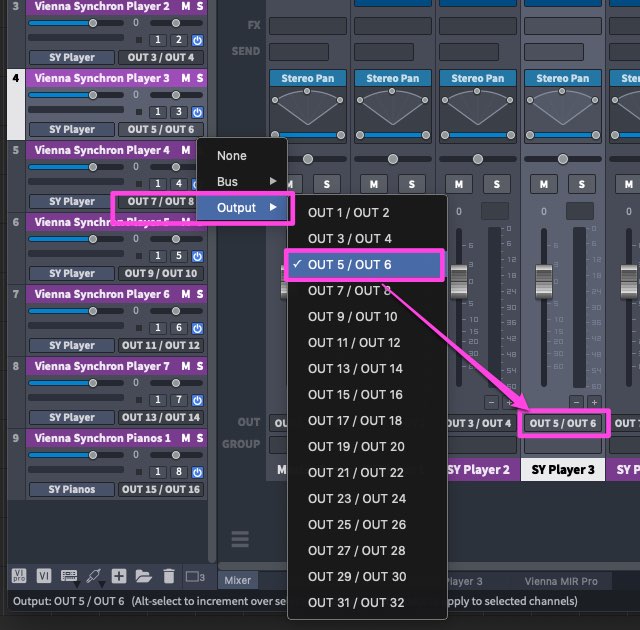Expand the Bus submenu entry
This screenshot has width=640, height=630.
click(x=242, y=182)
